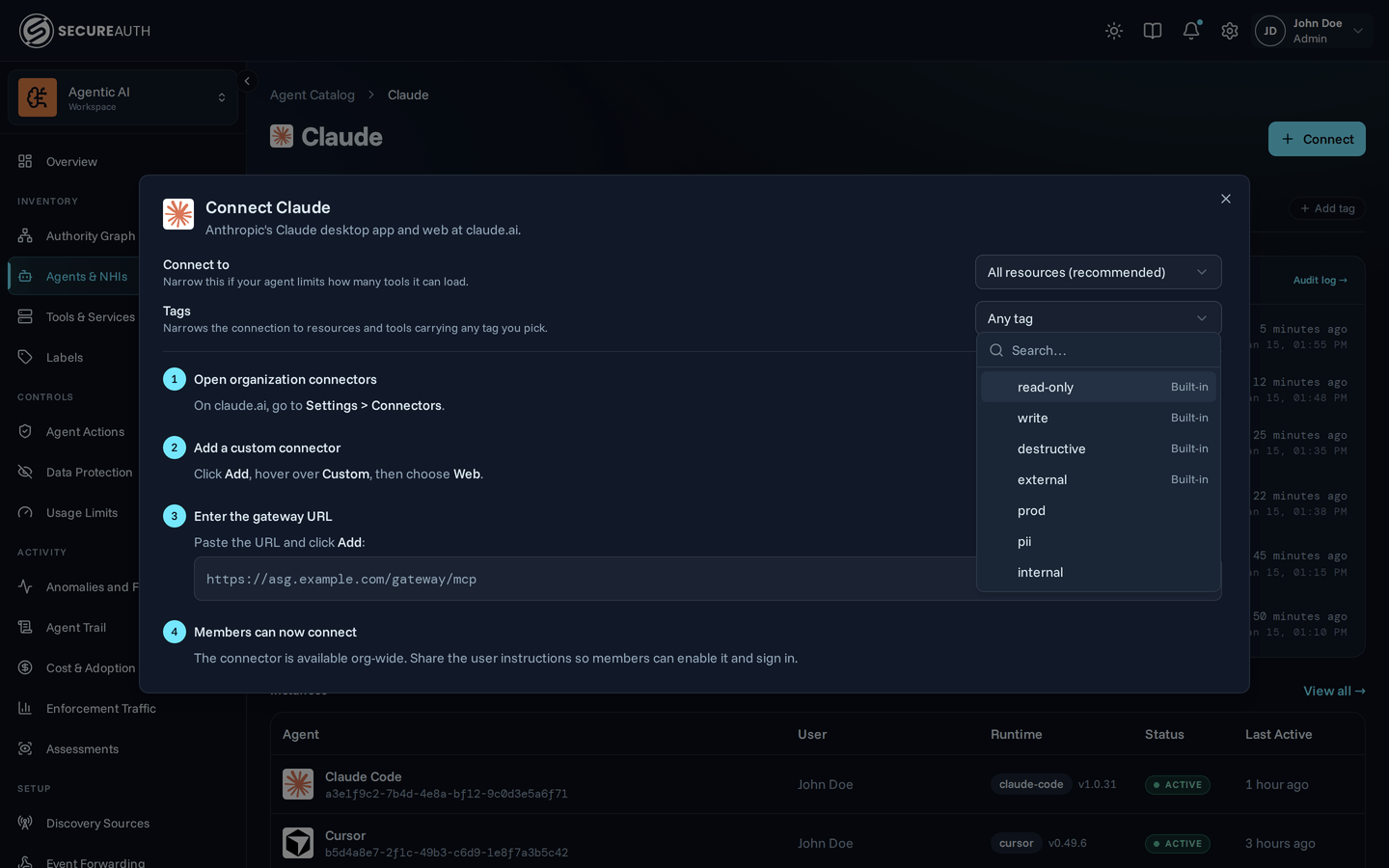Screen dimensions: 1389x868
Task: Go back to Agent Catalog breadcrumb
Action: 313,95
